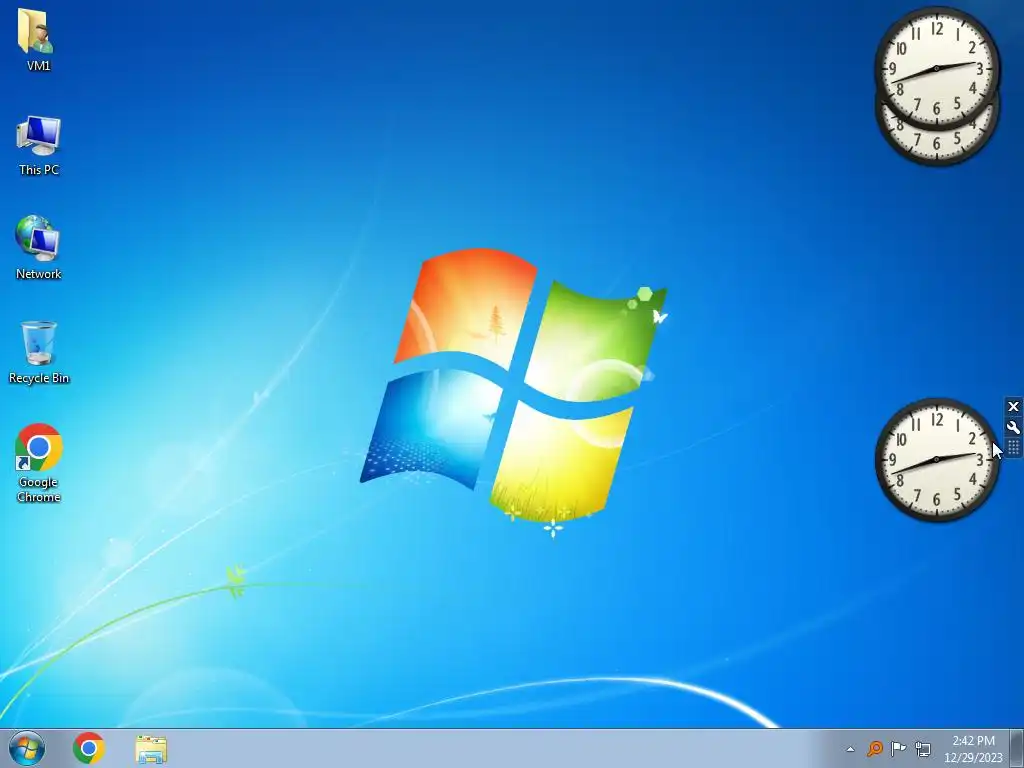Viewport: 1024px width, 768px height.
Task: Open the network status tray icon
Action: [x=923, y=748]
